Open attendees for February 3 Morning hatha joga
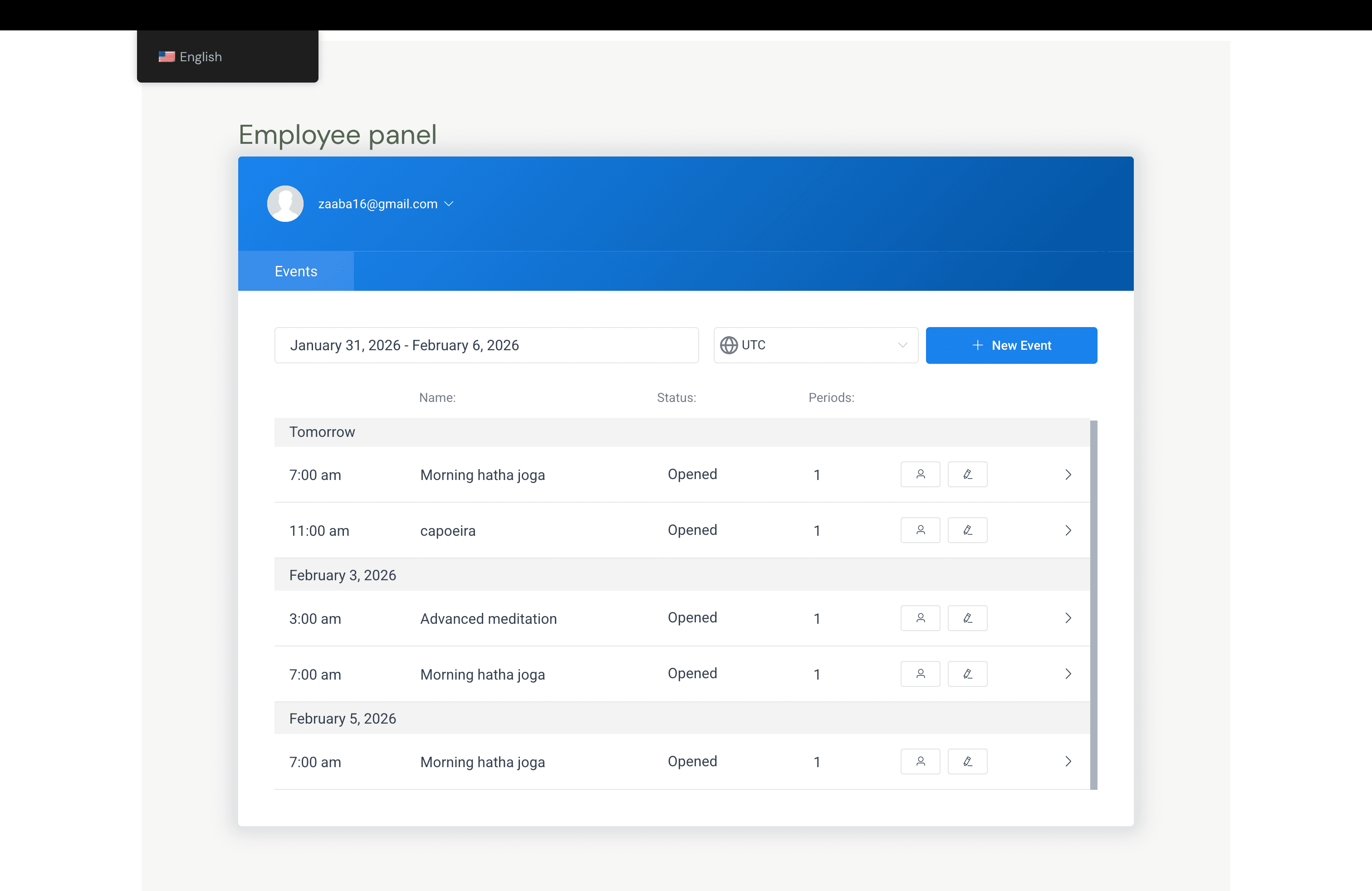Image resolution: width=1372 pixels, height=891 pixels. (920, 674)
